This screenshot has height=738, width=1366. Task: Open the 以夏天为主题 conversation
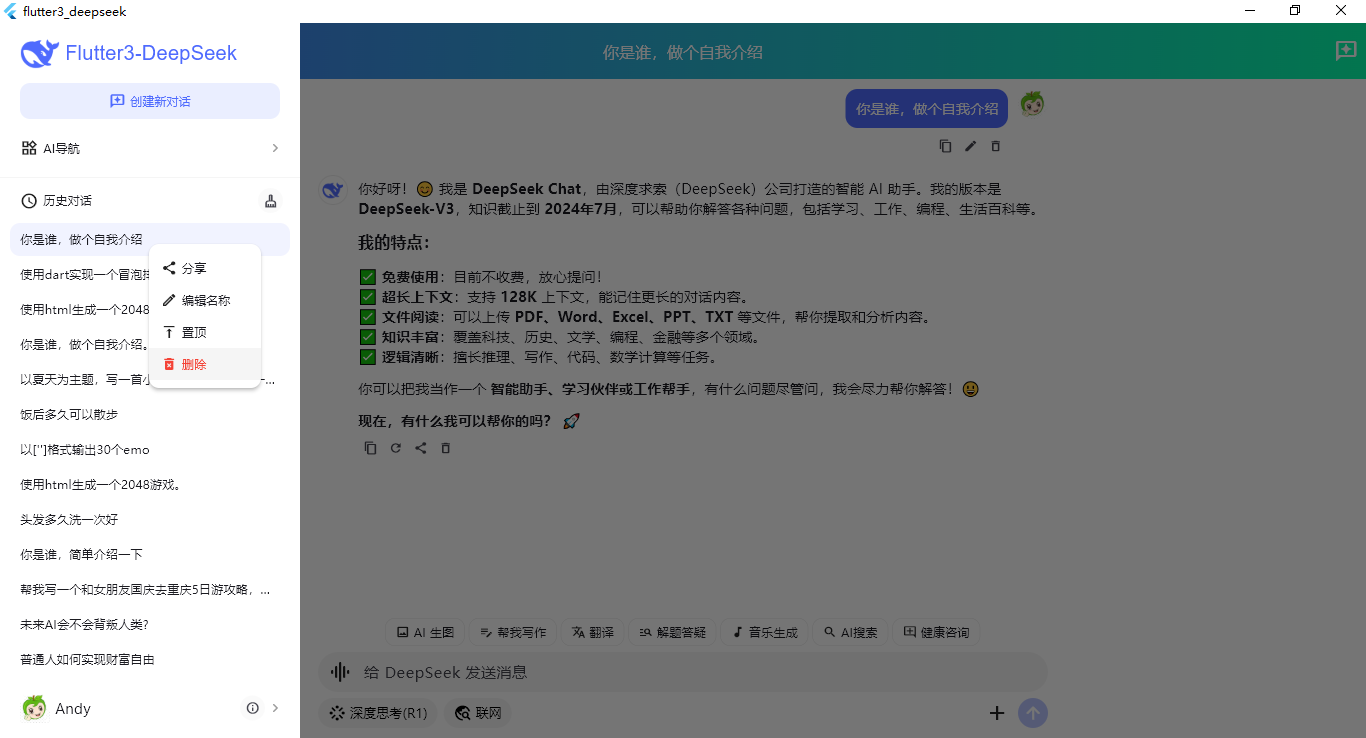(x=150, y=379)
